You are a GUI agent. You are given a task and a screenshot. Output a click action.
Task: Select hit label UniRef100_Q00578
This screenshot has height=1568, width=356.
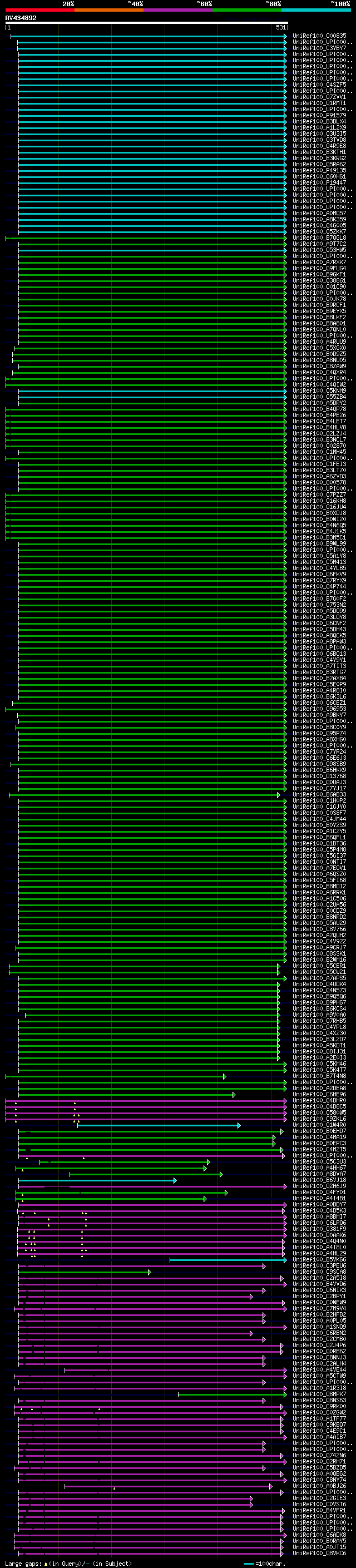319,483
